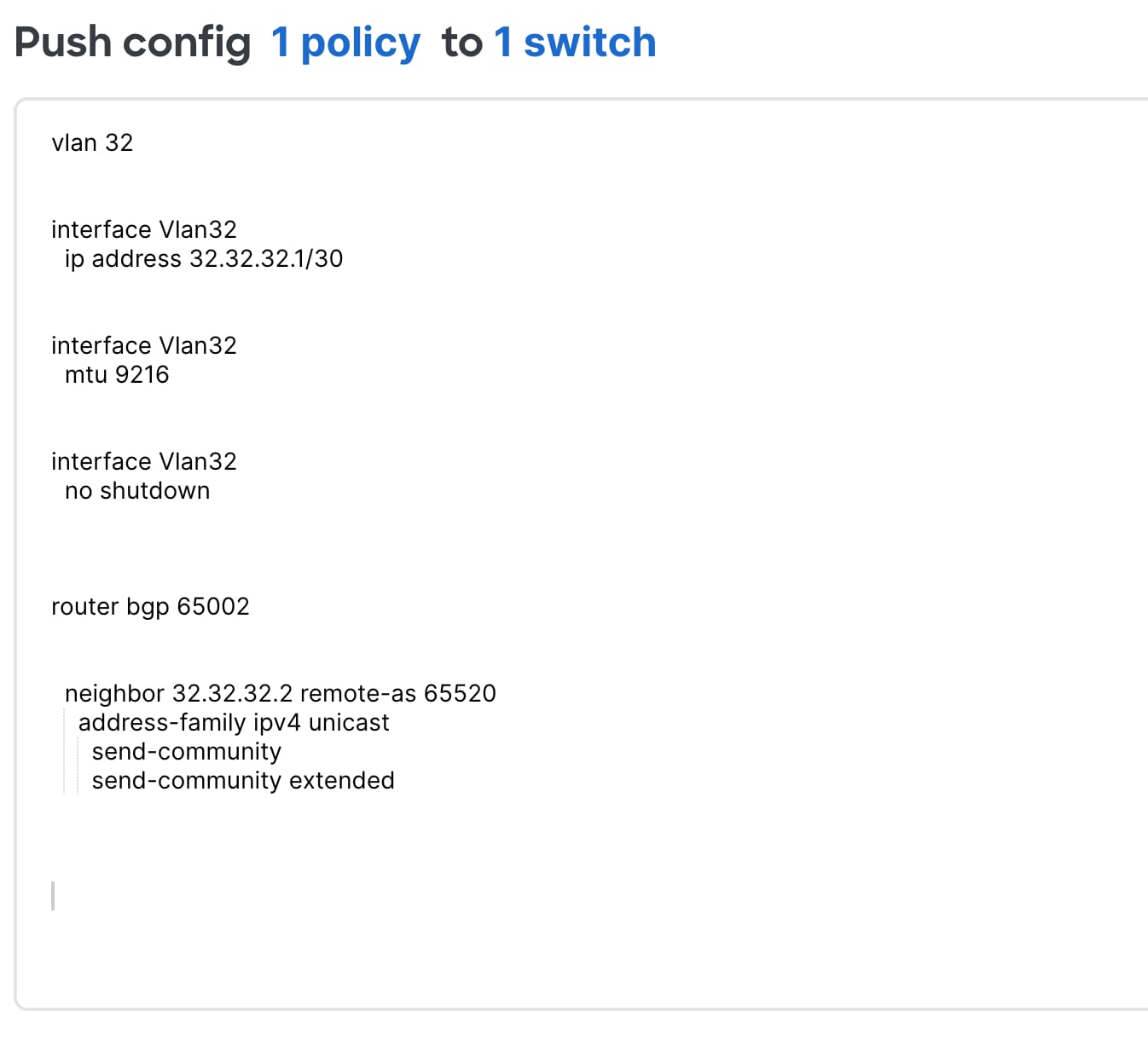Select the send-community line
The height and width of the screenshot is (1052, 1148).
click(186, 751)
